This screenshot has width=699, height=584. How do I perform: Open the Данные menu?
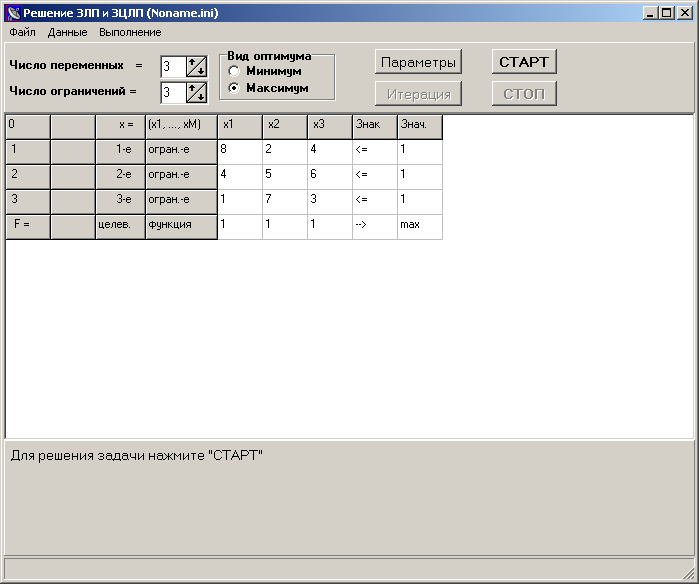68,33
